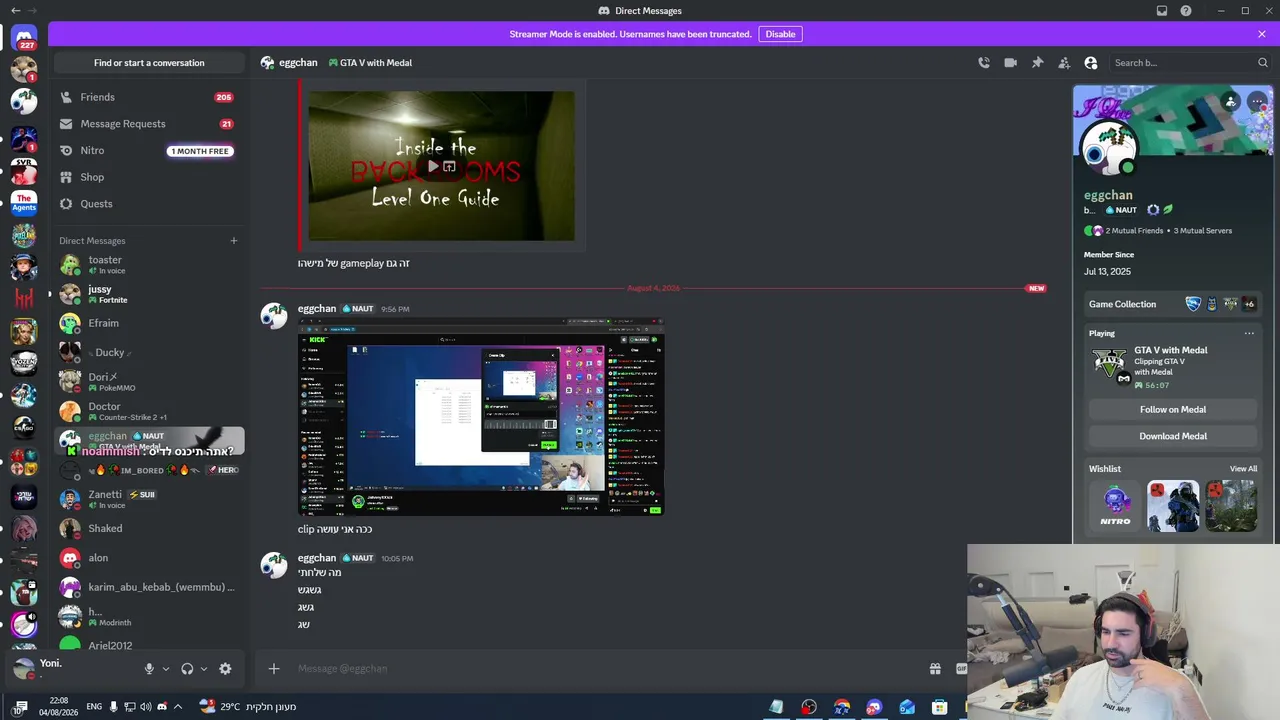Open more options on eggchan's profile banner
Image resolution: width=1280 pixels, height=720 pixels.
pos(1257,101)
